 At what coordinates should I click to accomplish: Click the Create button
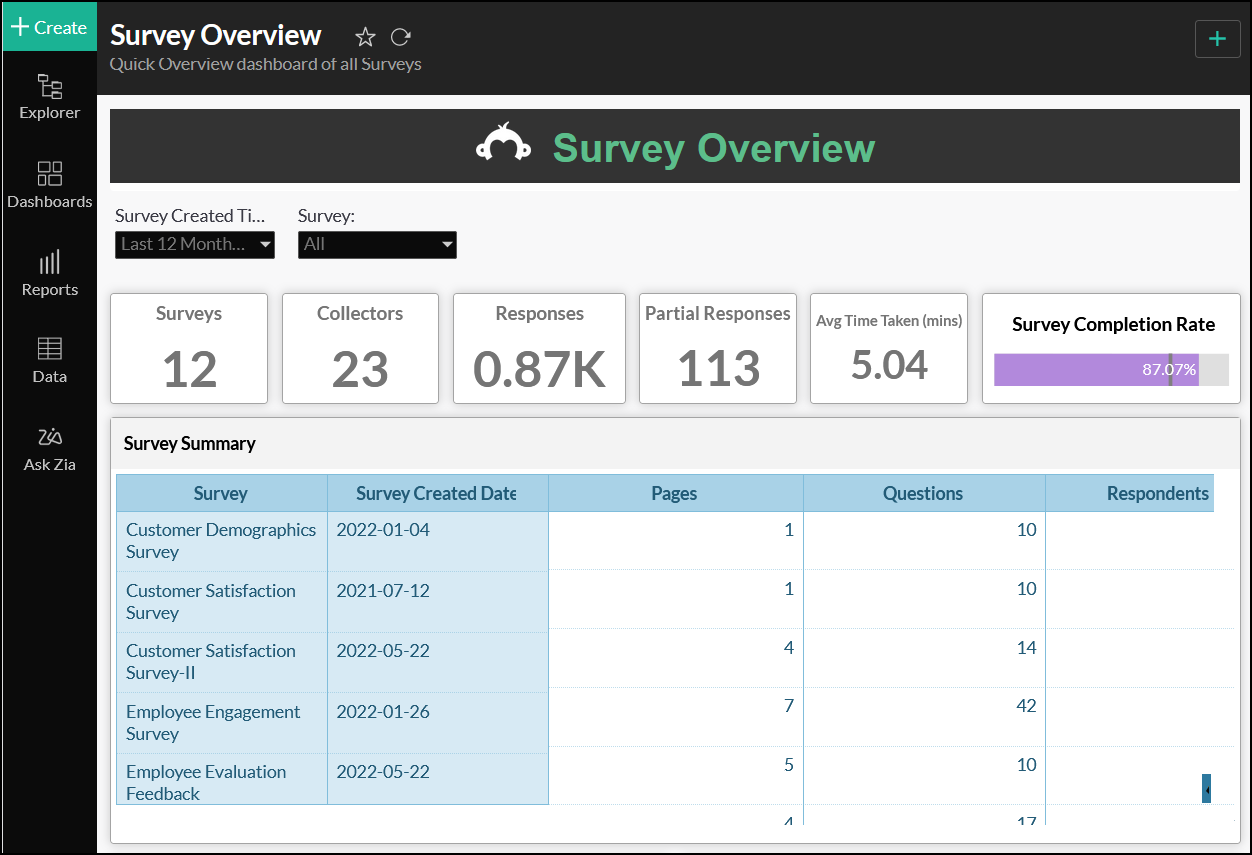(x=49, y=27)
